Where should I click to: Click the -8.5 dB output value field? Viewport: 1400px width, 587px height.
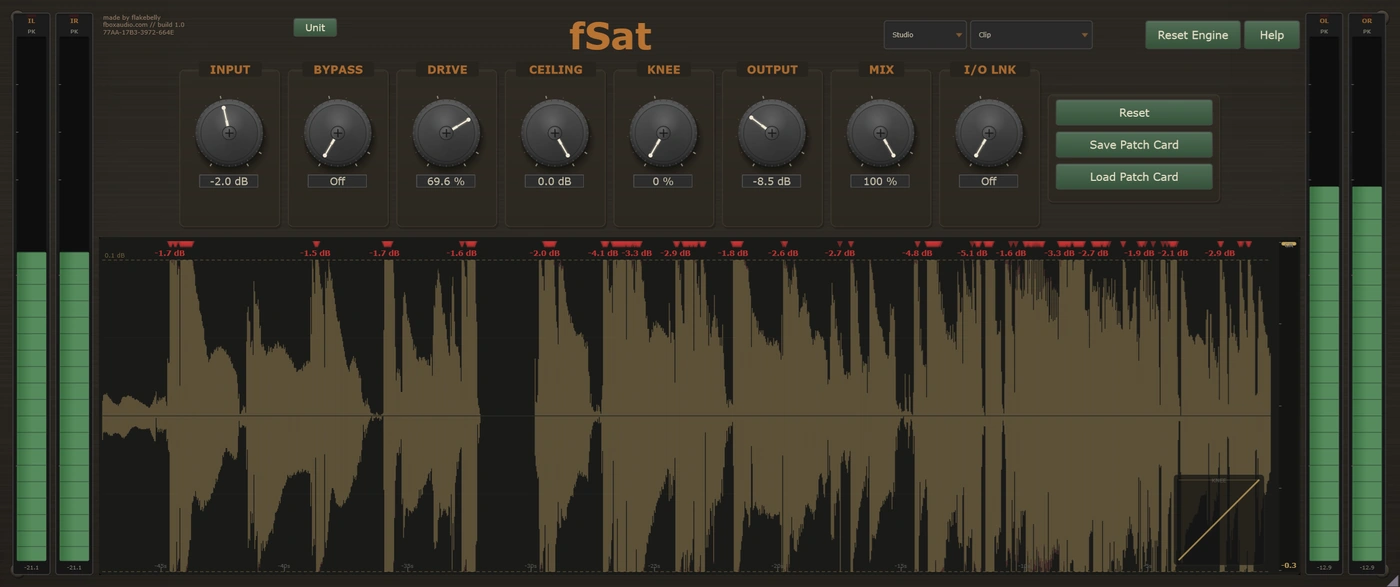[771, 181]
